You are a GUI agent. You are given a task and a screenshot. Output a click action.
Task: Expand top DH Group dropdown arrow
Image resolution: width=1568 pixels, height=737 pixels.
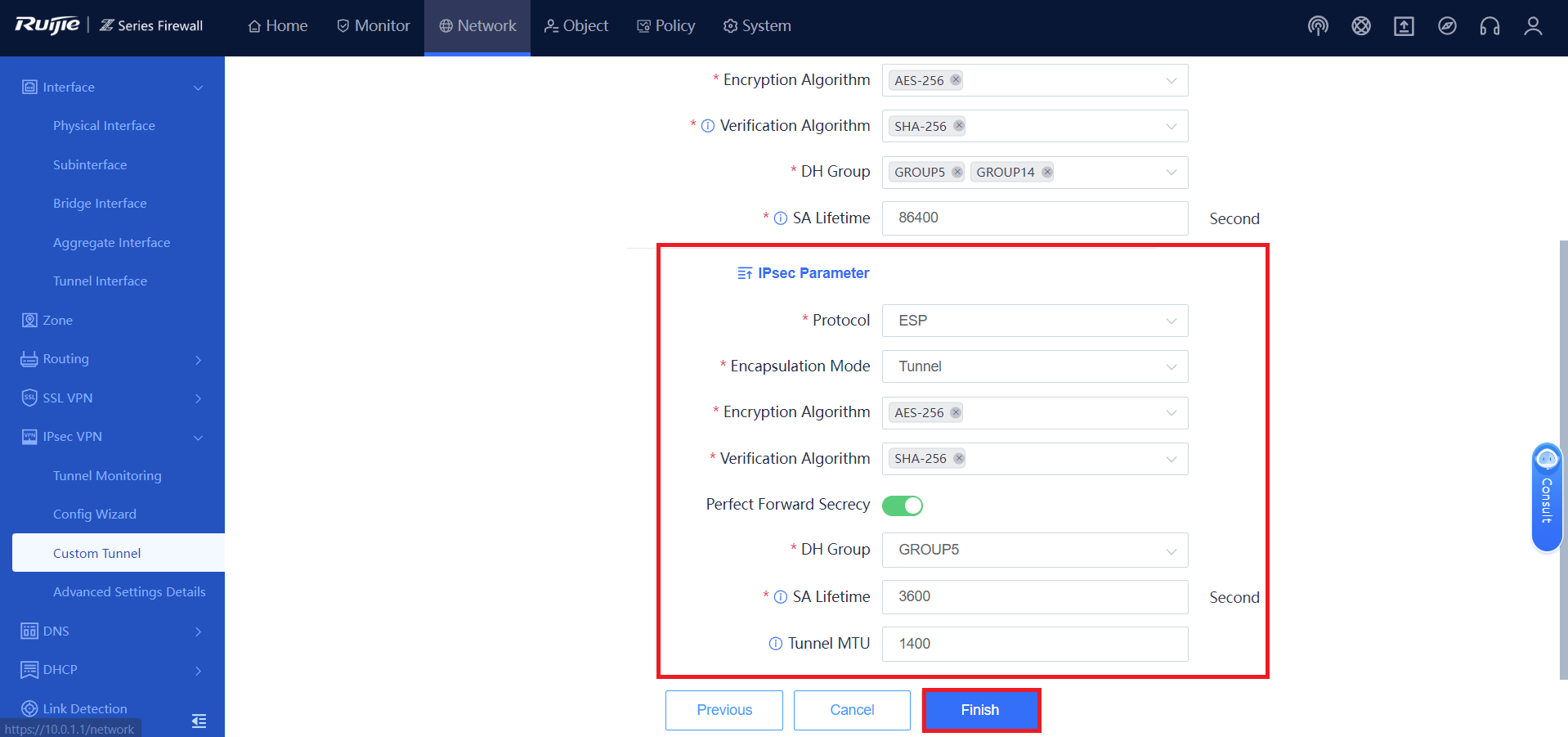coord(1171,173)
